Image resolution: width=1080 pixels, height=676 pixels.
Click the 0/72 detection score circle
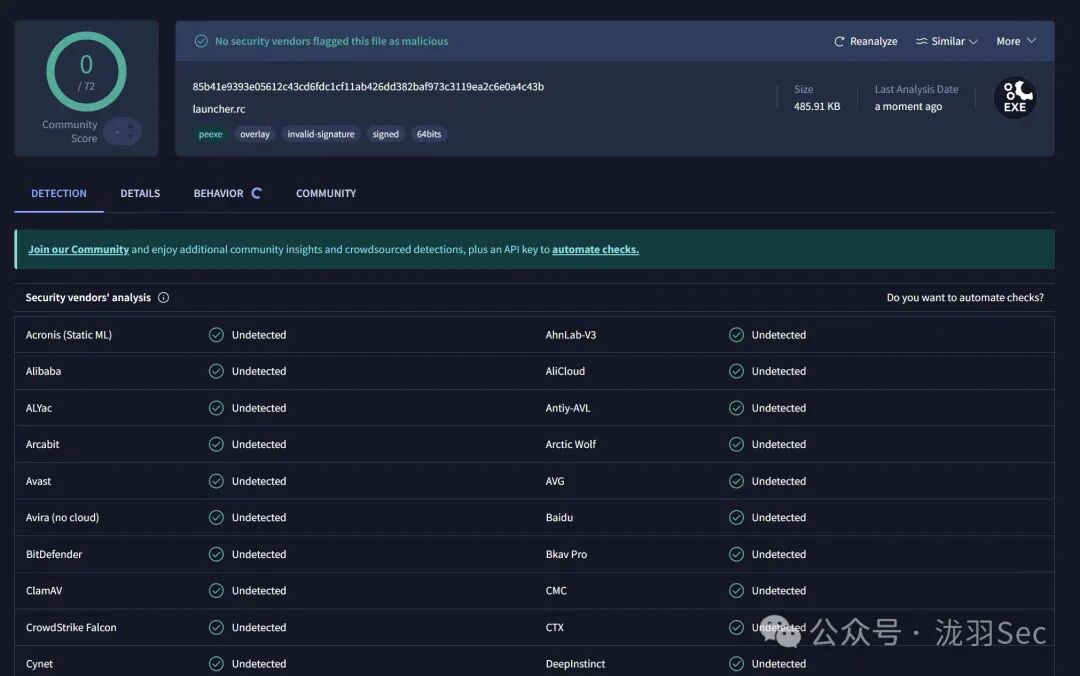click(86, 72)
